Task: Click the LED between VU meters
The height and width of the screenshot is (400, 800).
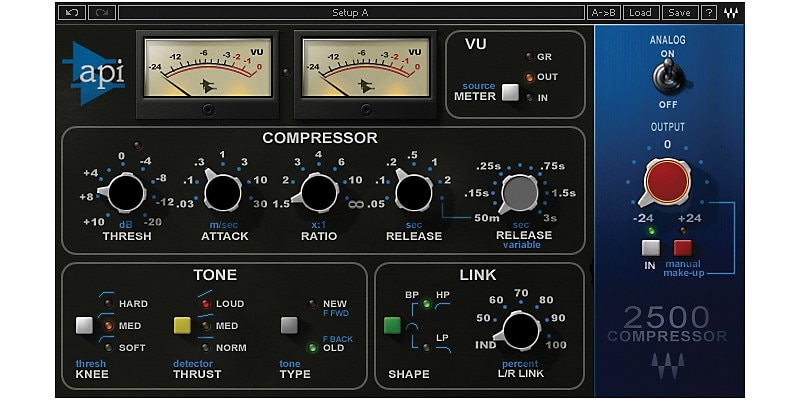Action: tap(287, 72)
